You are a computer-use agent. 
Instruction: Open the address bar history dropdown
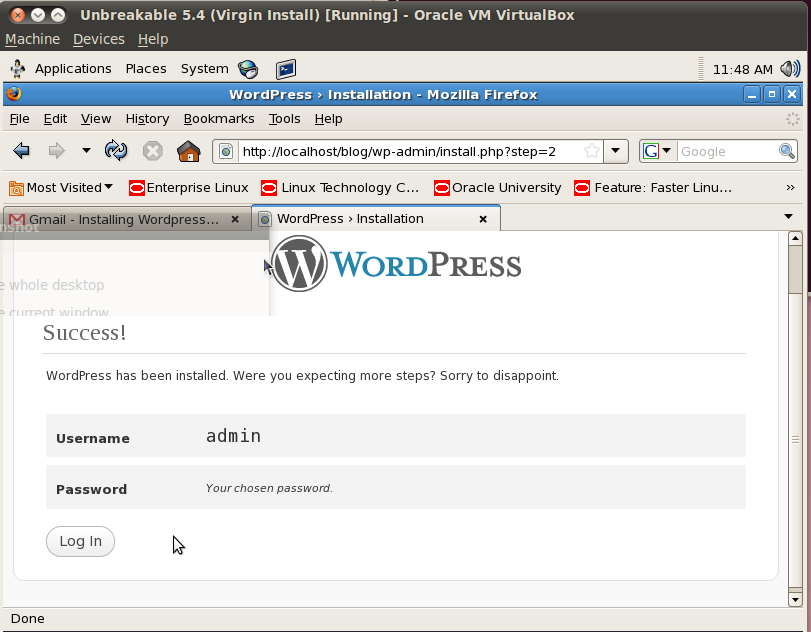(615, 151)
